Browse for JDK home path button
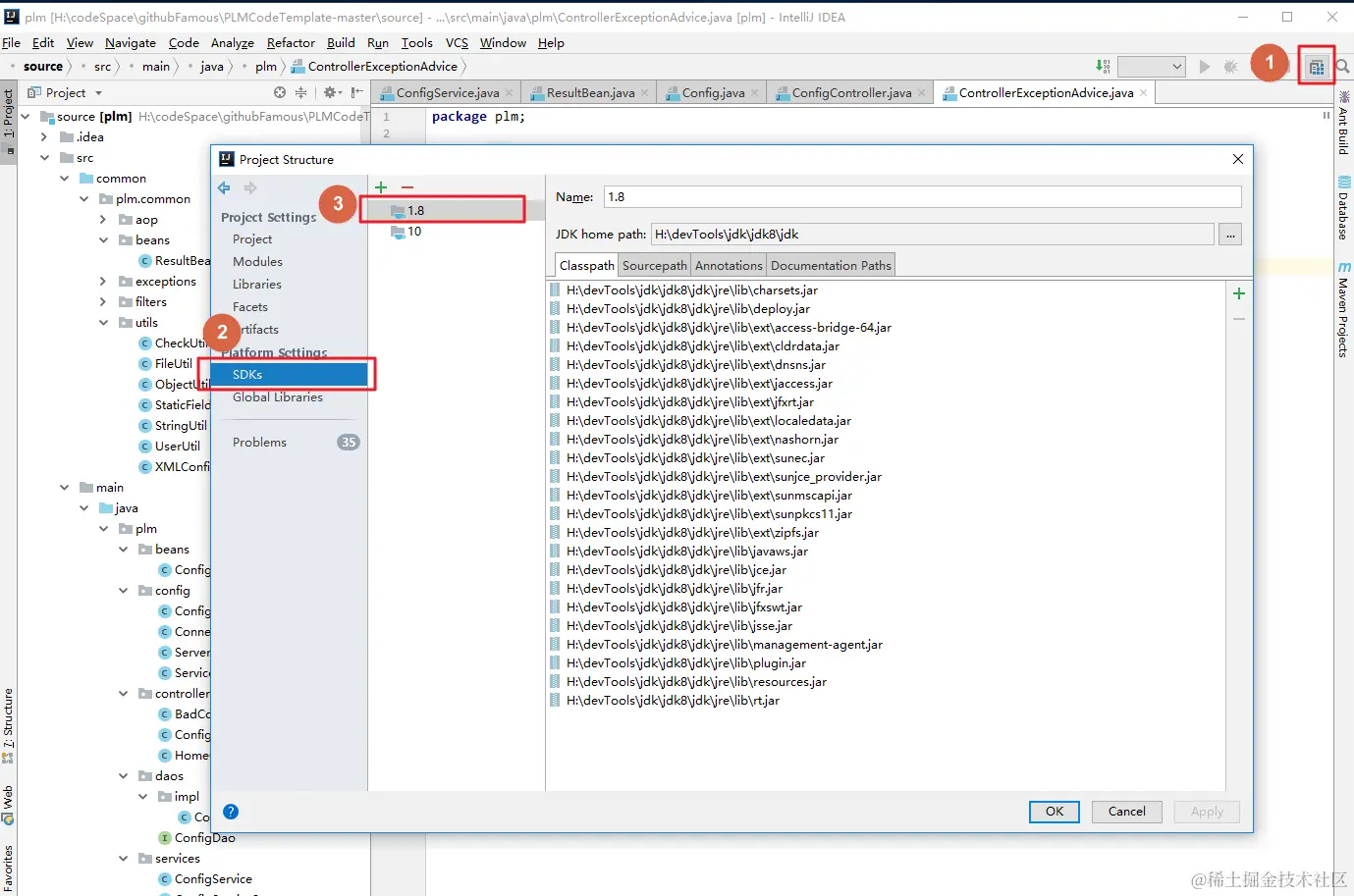This screenshot has height=896, width=1354. point(1230,235)
